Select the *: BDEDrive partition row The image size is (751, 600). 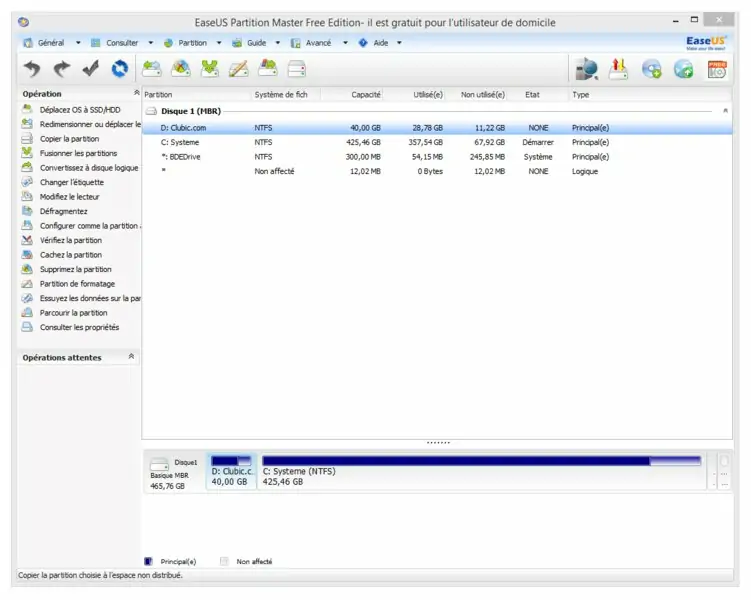click(437, 157)
